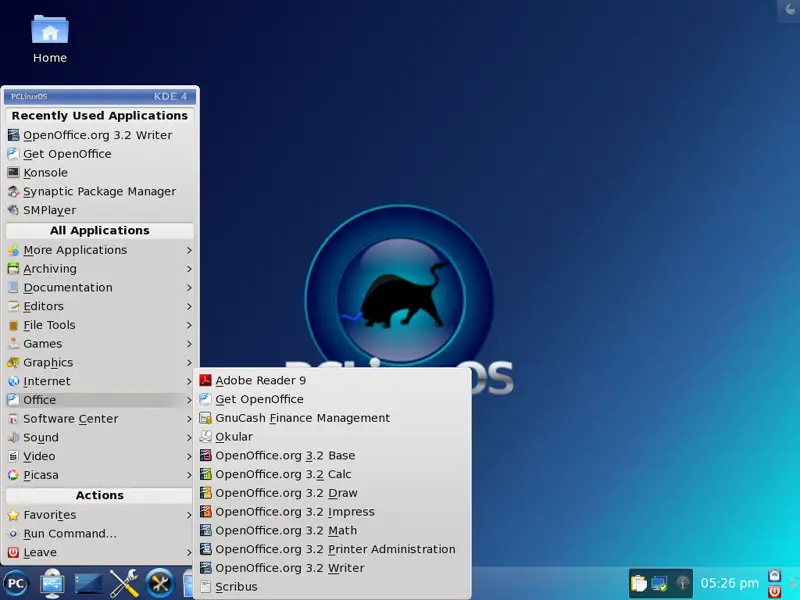Click the Adobe Reader 9 icon
This screenshot has height=600, width=800.
pyautogui.click(x=206, y=380)
